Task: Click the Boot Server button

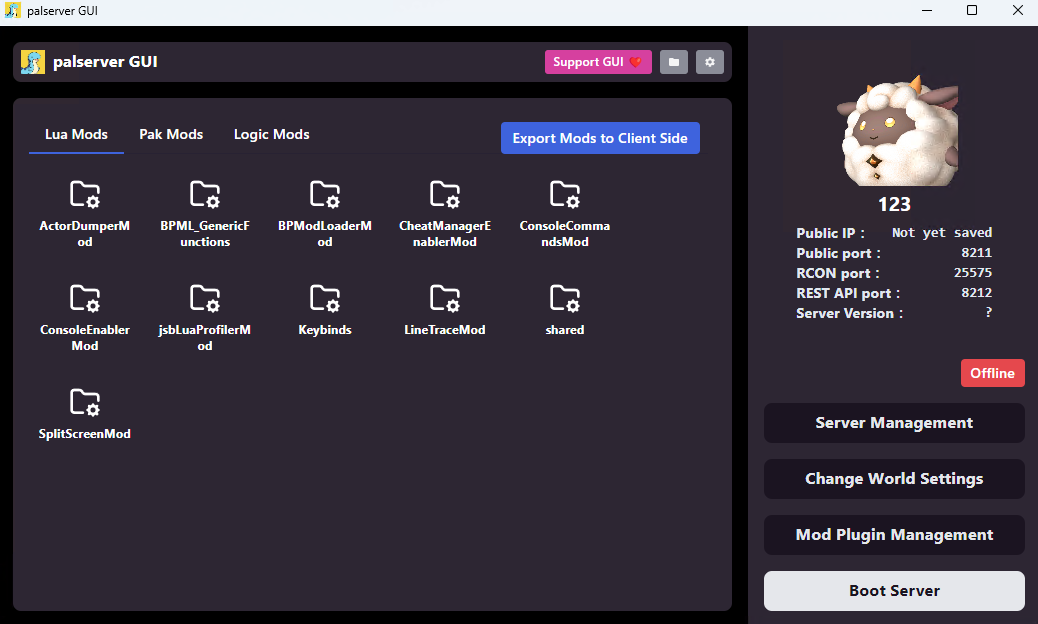Action: (x=894, y=591)
